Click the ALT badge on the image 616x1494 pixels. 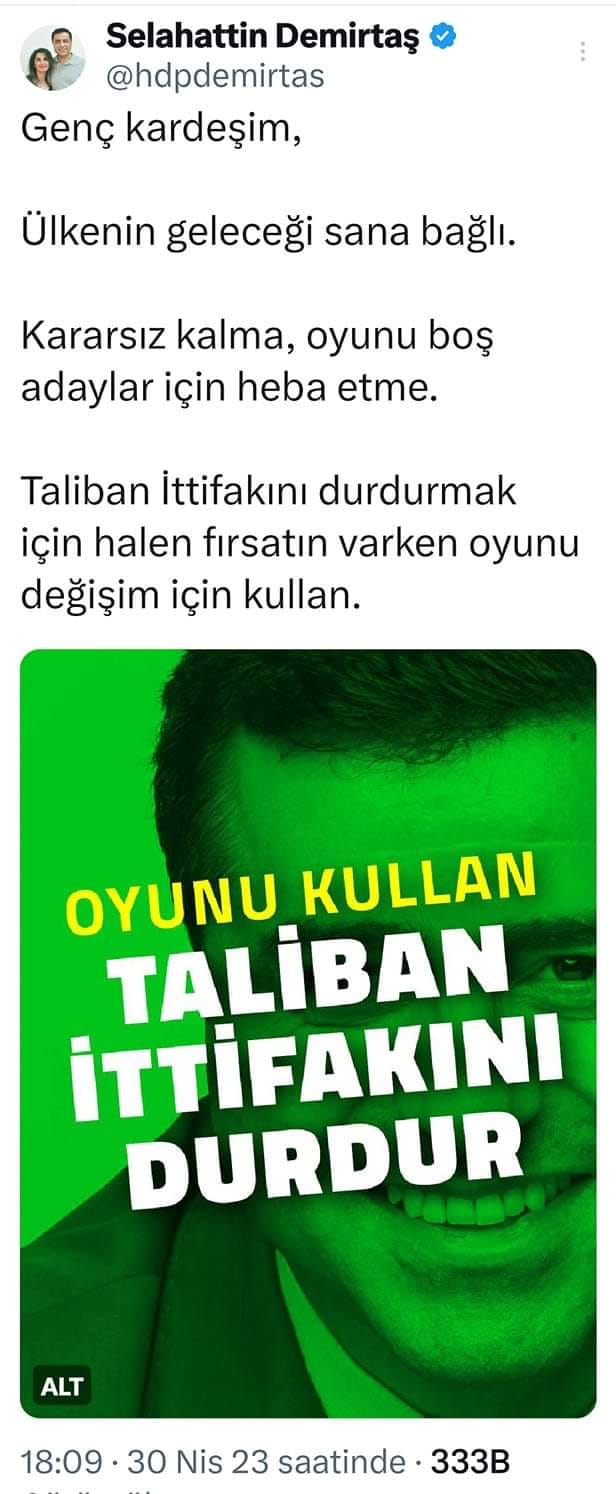[62, 1387]
